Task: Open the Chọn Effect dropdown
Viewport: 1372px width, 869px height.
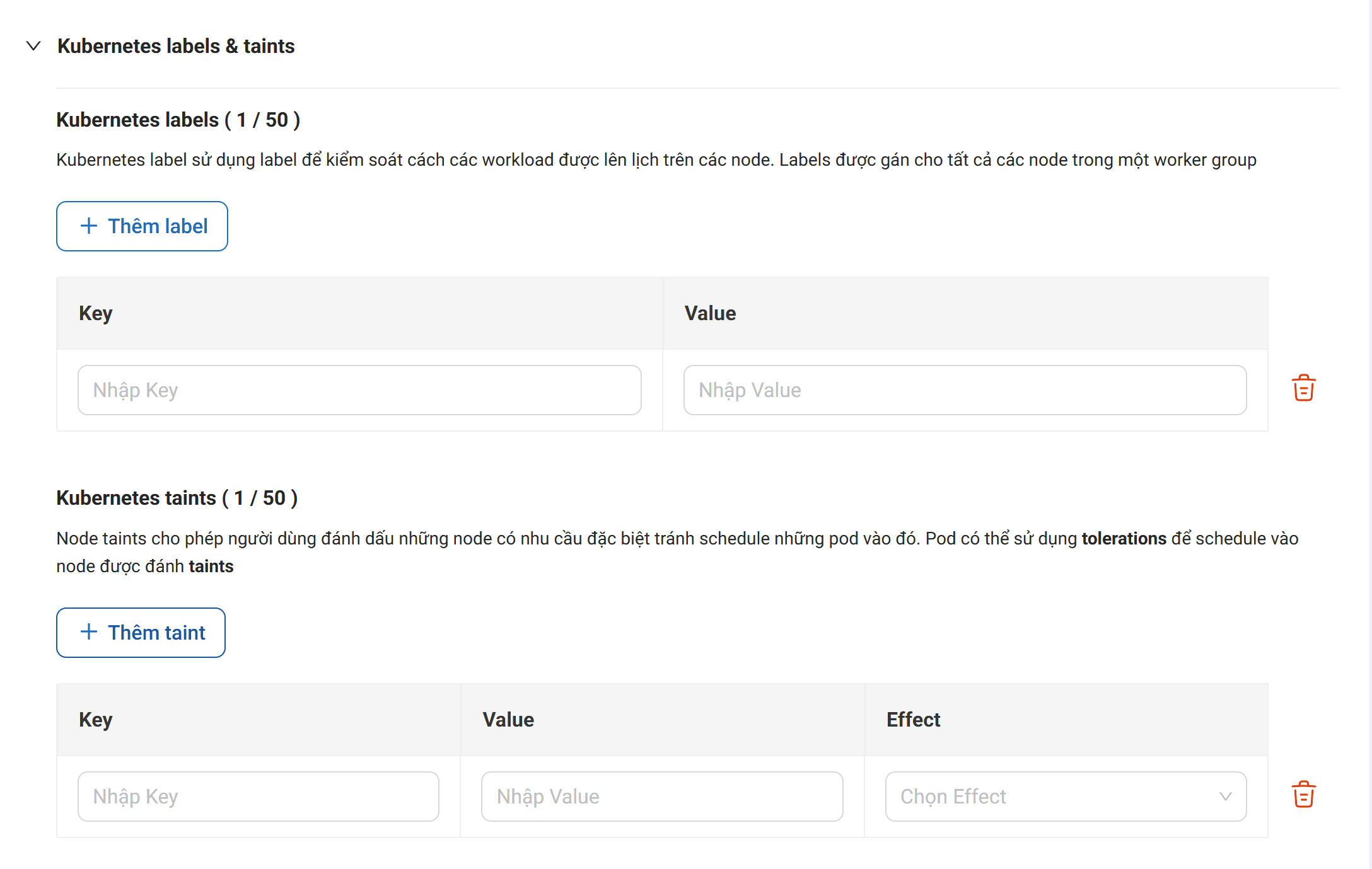Action: pos(1066,797)
